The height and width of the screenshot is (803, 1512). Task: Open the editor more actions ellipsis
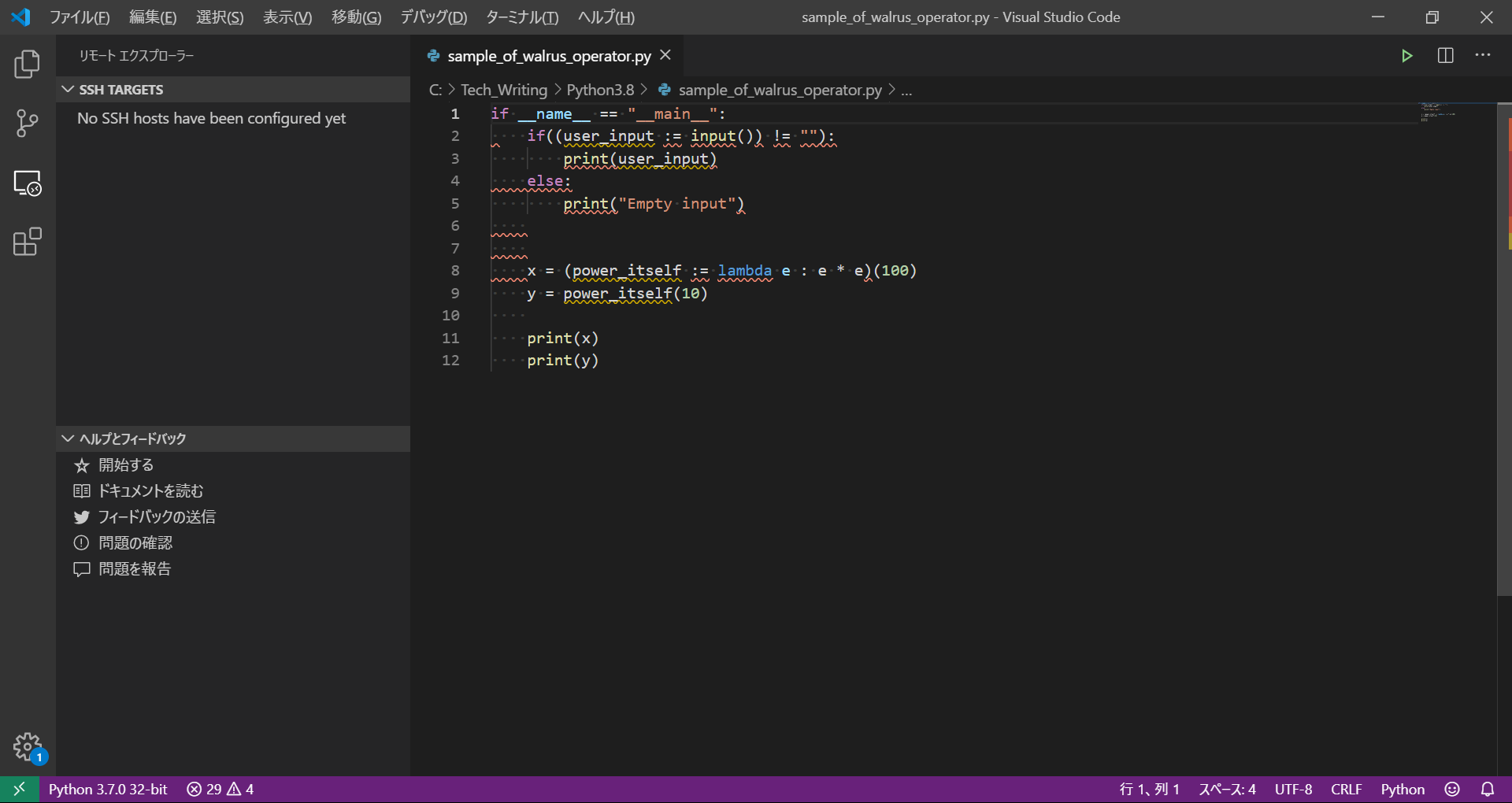1483,56
